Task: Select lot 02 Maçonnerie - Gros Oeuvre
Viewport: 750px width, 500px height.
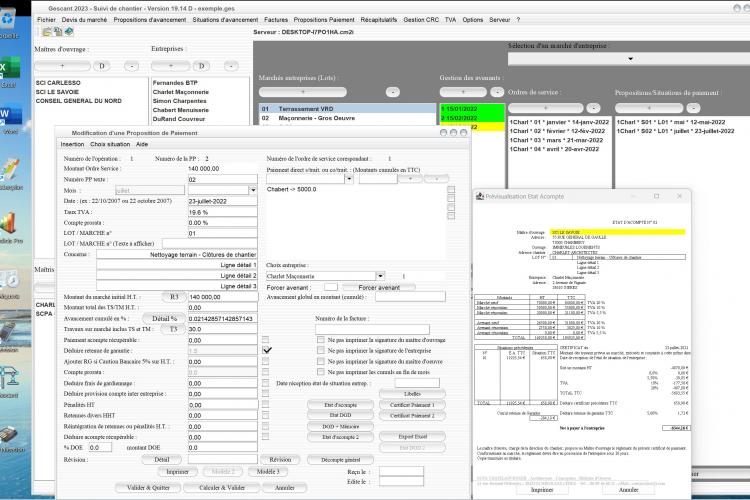Action: point(347,118)
